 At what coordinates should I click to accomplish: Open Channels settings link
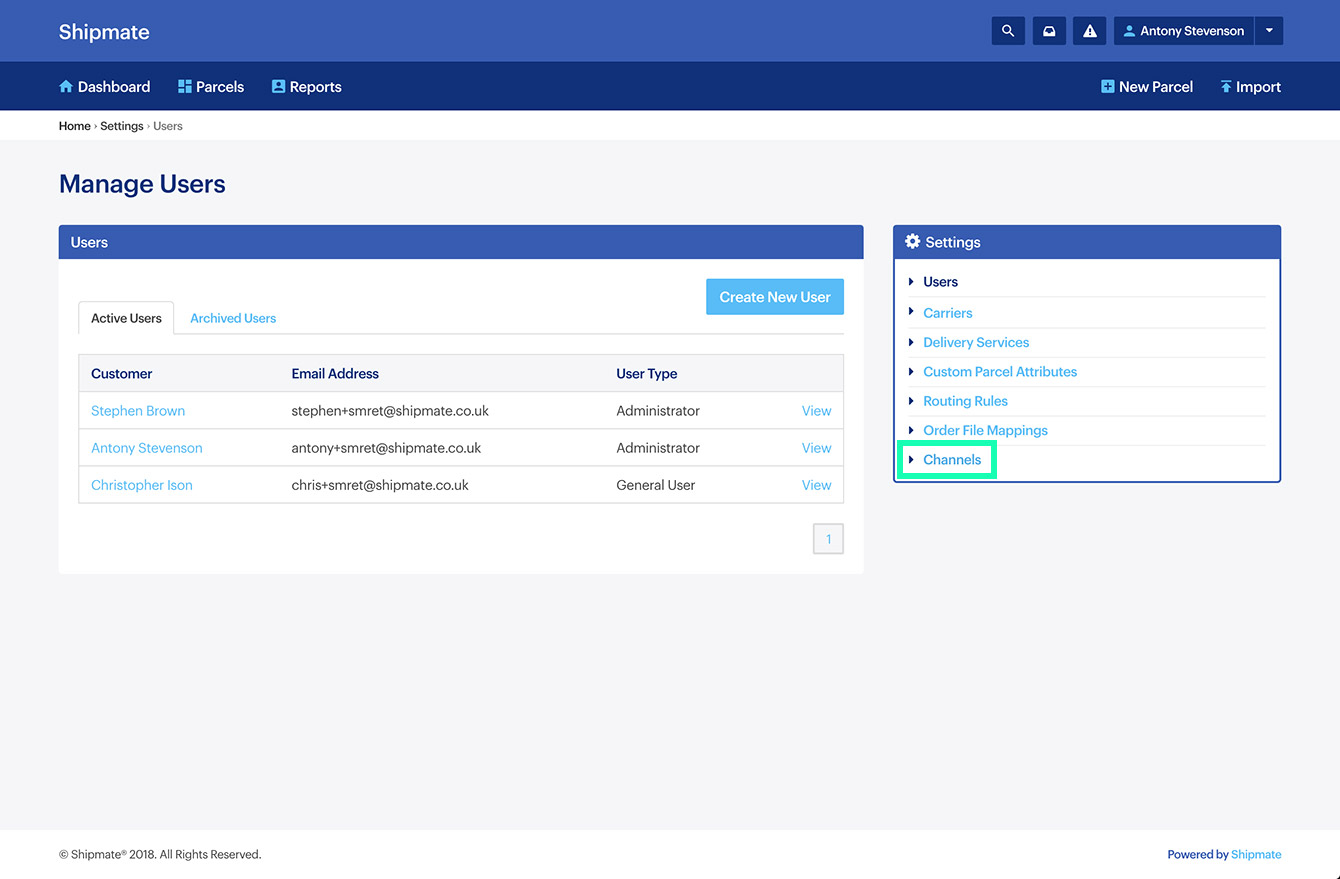pyautogui.click(x=952, y=460)
